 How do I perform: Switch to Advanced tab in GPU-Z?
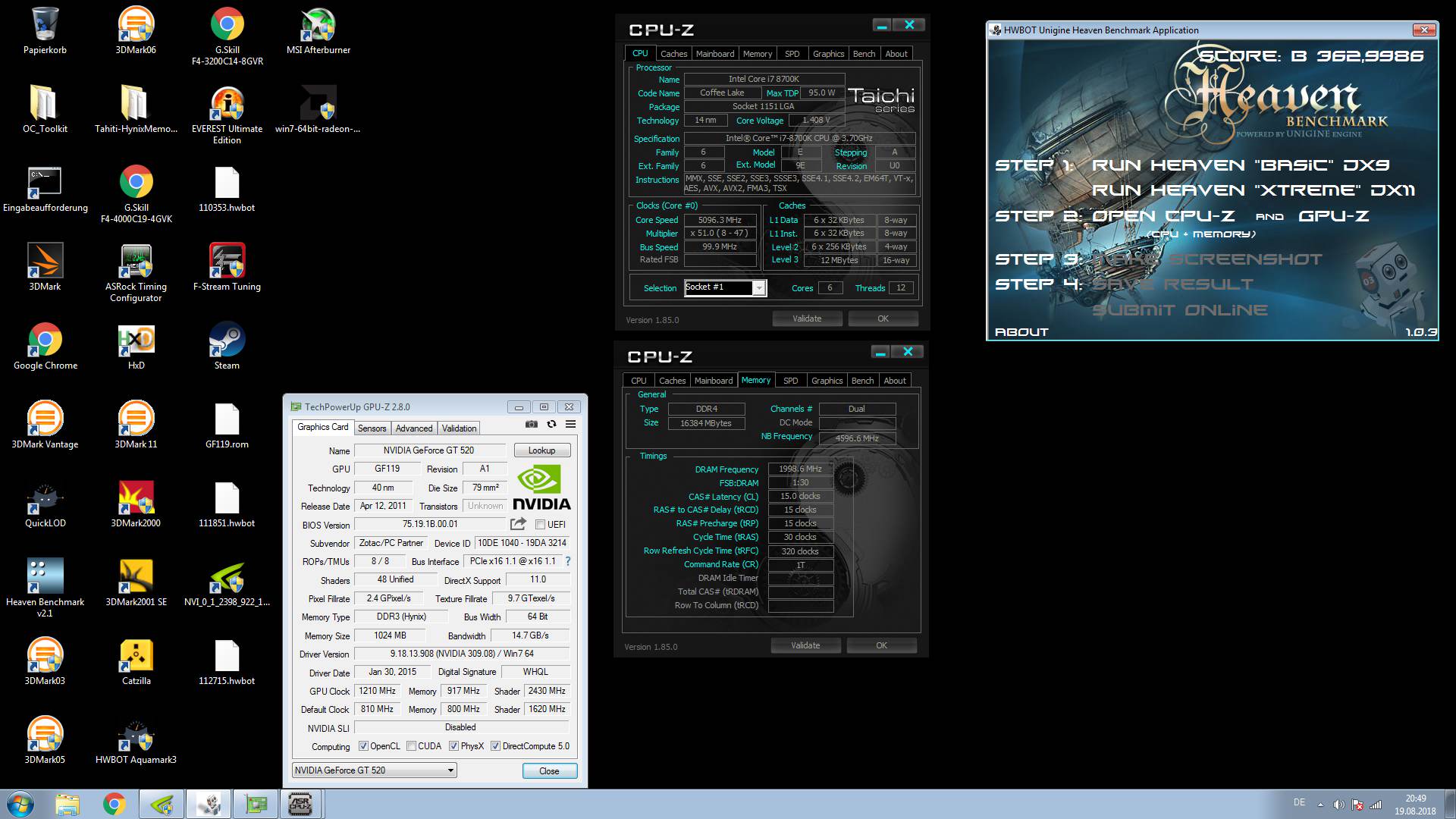tap(414, 428)
